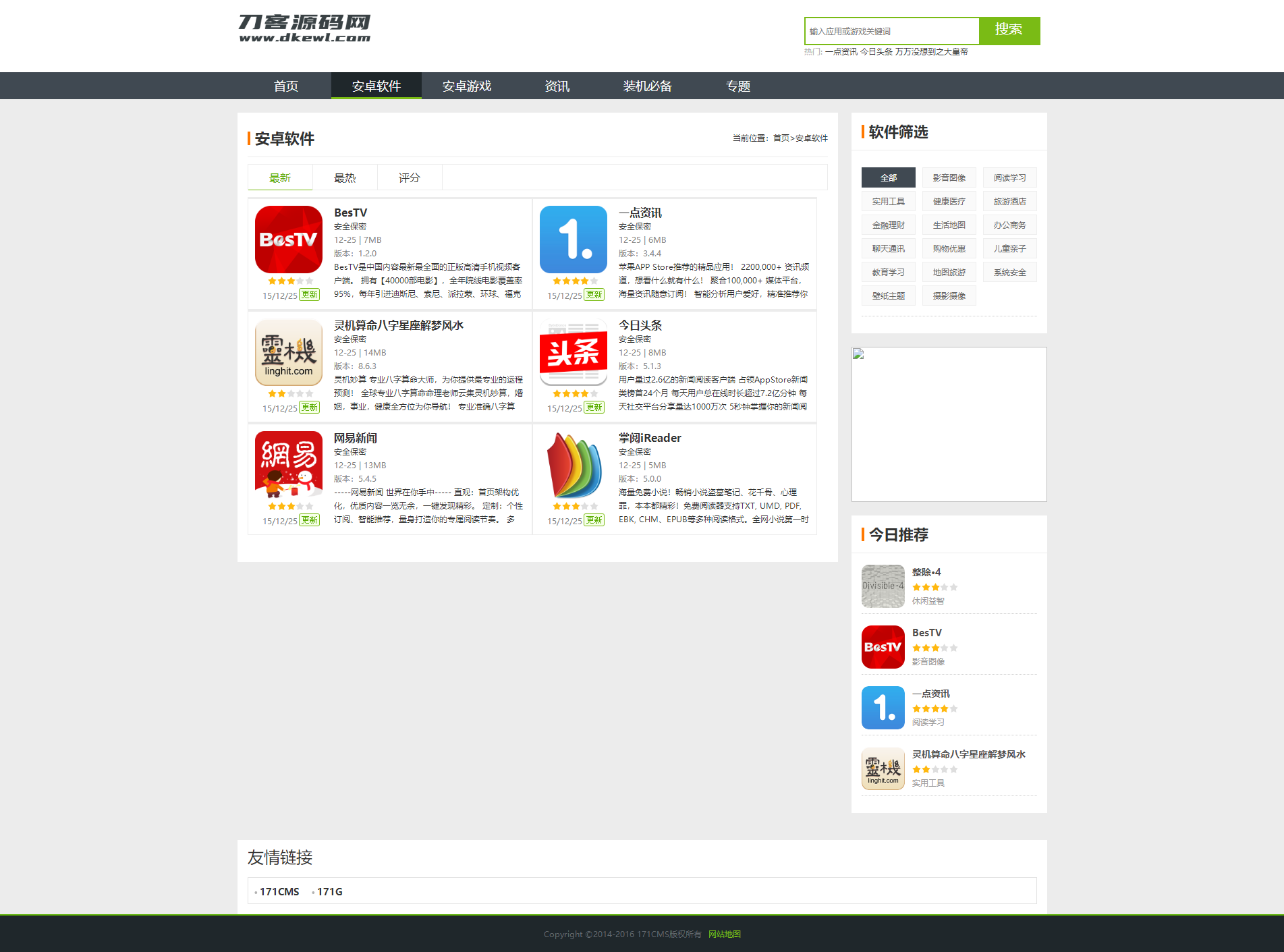
Task: Click the sidebar advertisement image placeholder
Action: click(949, 424)
